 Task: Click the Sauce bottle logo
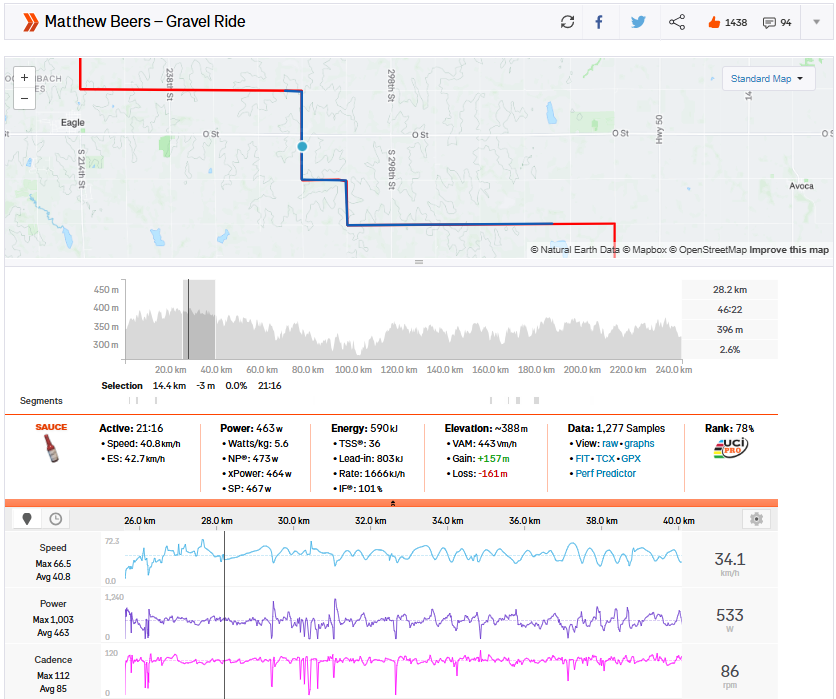click(x=51, y=450)
